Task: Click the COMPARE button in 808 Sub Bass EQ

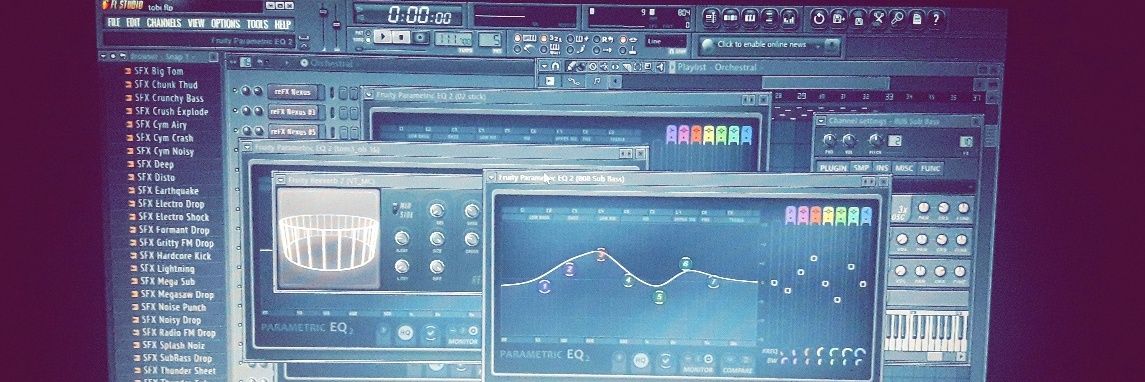Action: point(737,364)
